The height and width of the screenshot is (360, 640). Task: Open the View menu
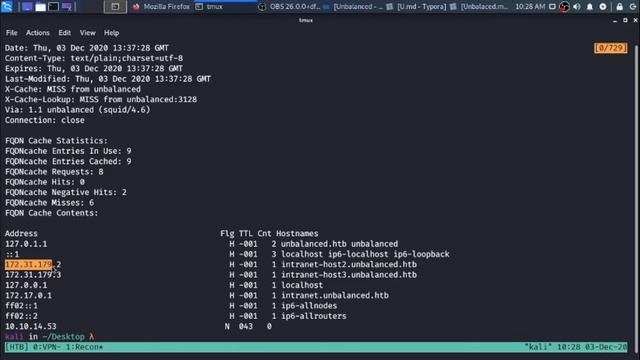[x=87, y=33]
